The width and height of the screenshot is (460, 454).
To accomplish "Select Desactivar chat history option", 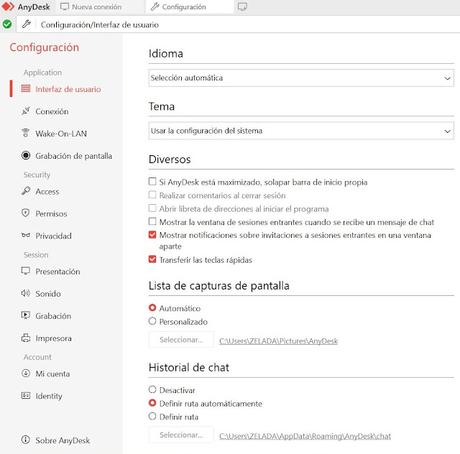I will coord(152,389).
